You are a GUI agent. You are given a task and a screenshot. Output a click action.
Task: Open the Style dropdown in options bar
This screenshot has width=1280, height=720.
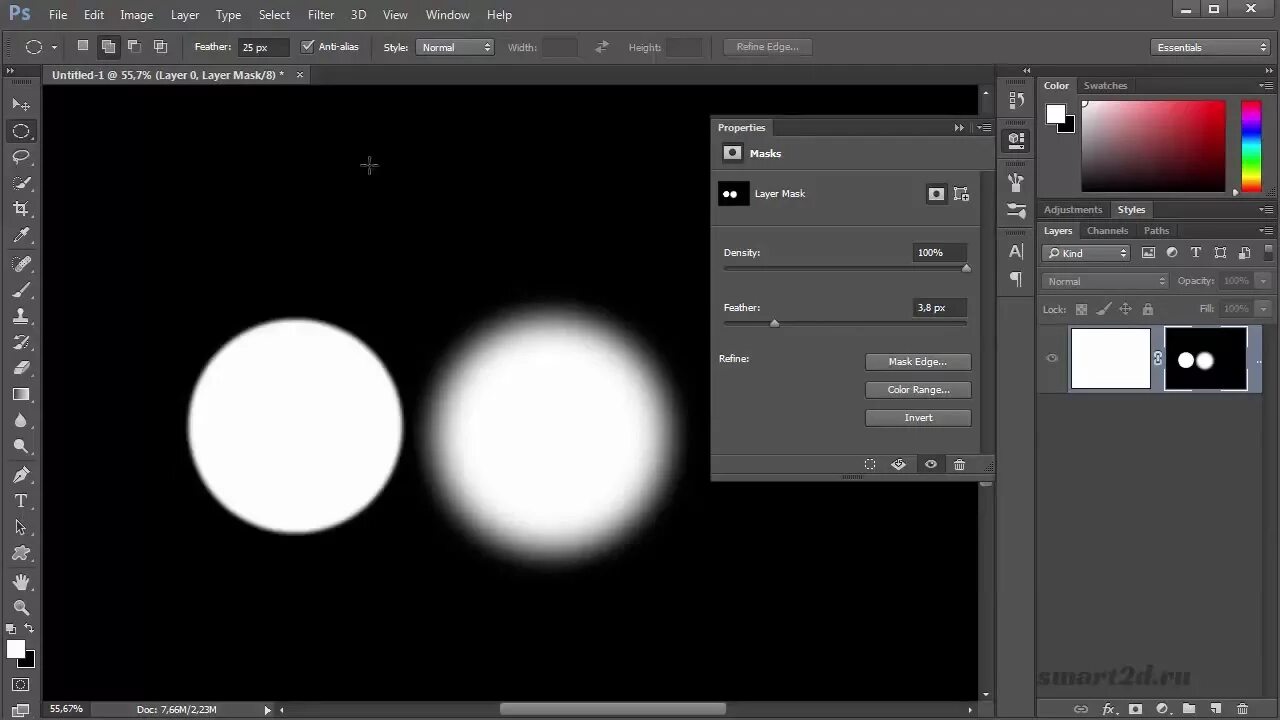pos(455,46)
